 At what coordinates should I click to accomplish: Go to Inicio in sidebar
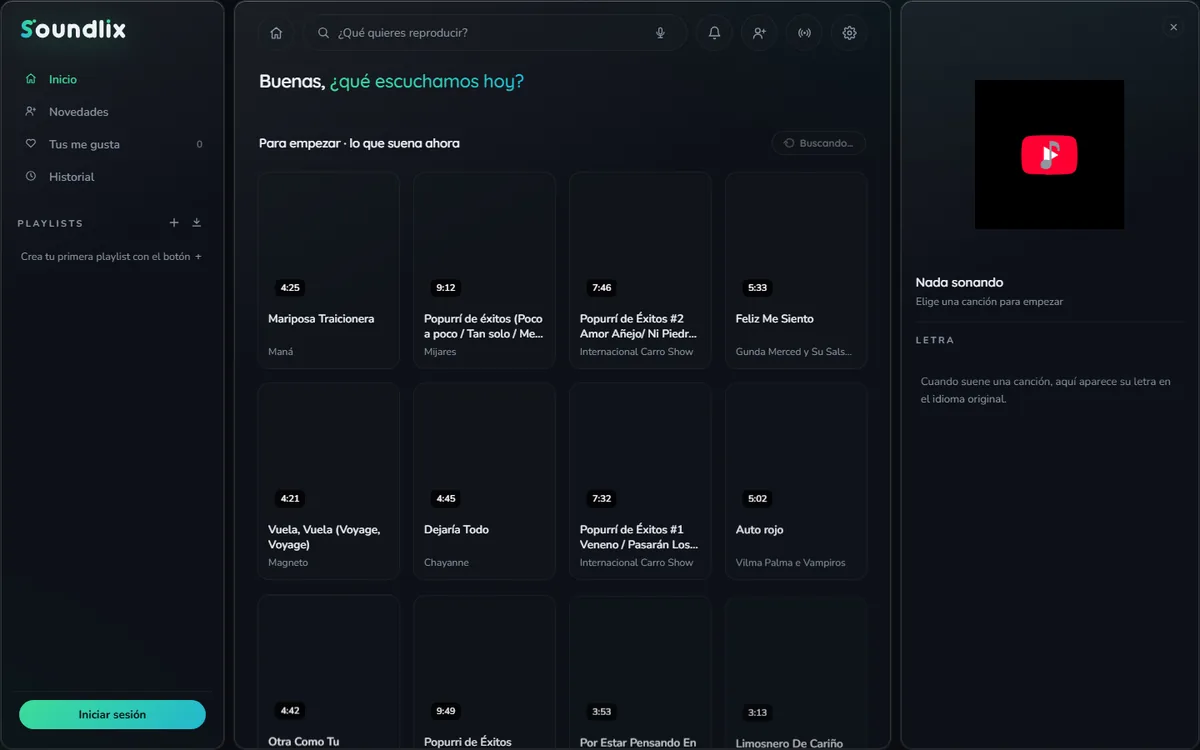tap(112, 79)
